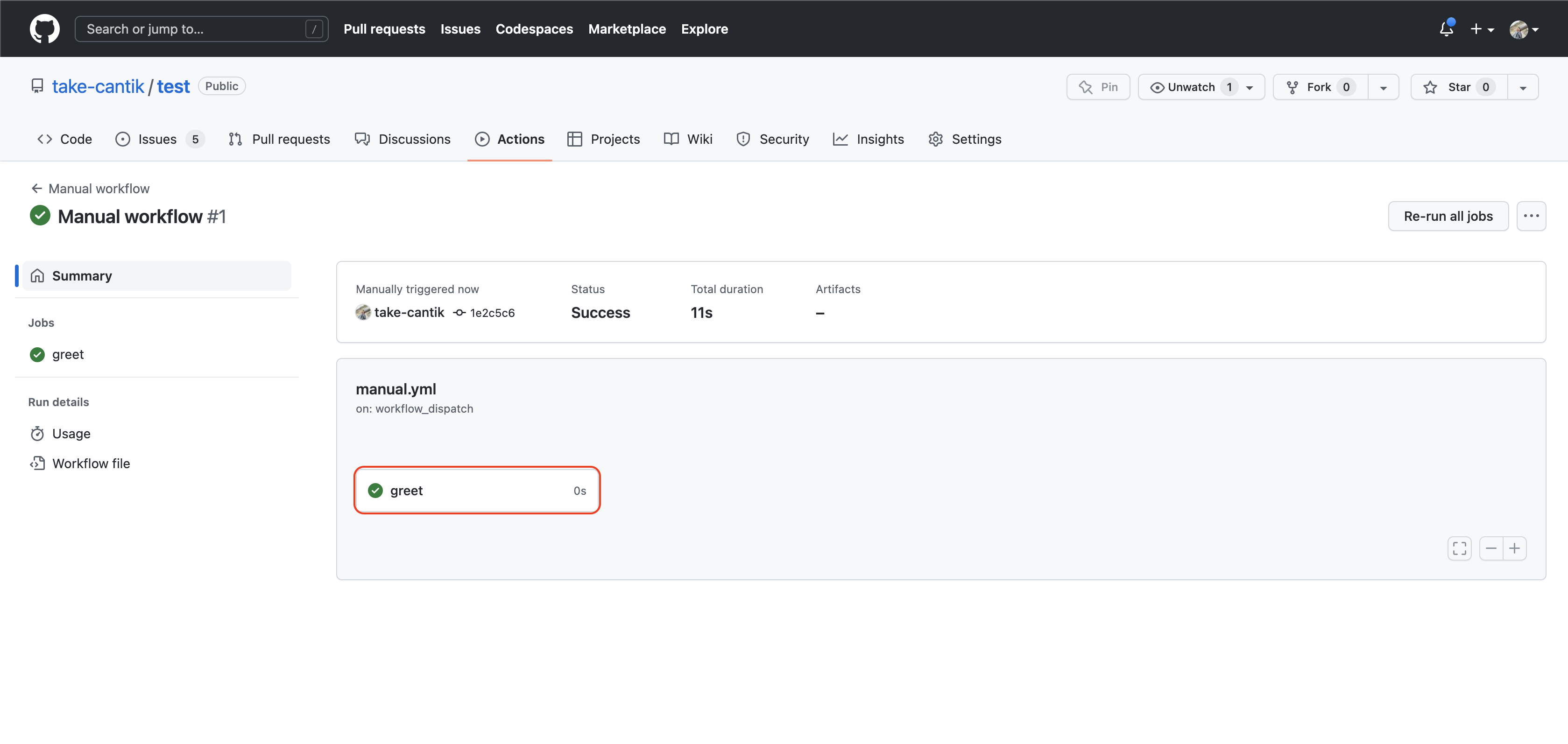Image resolution: width=1568 pixels, height=744 pixels.
Task: Open the Fork options dropdown
Action: click(x=1383, y=86)
